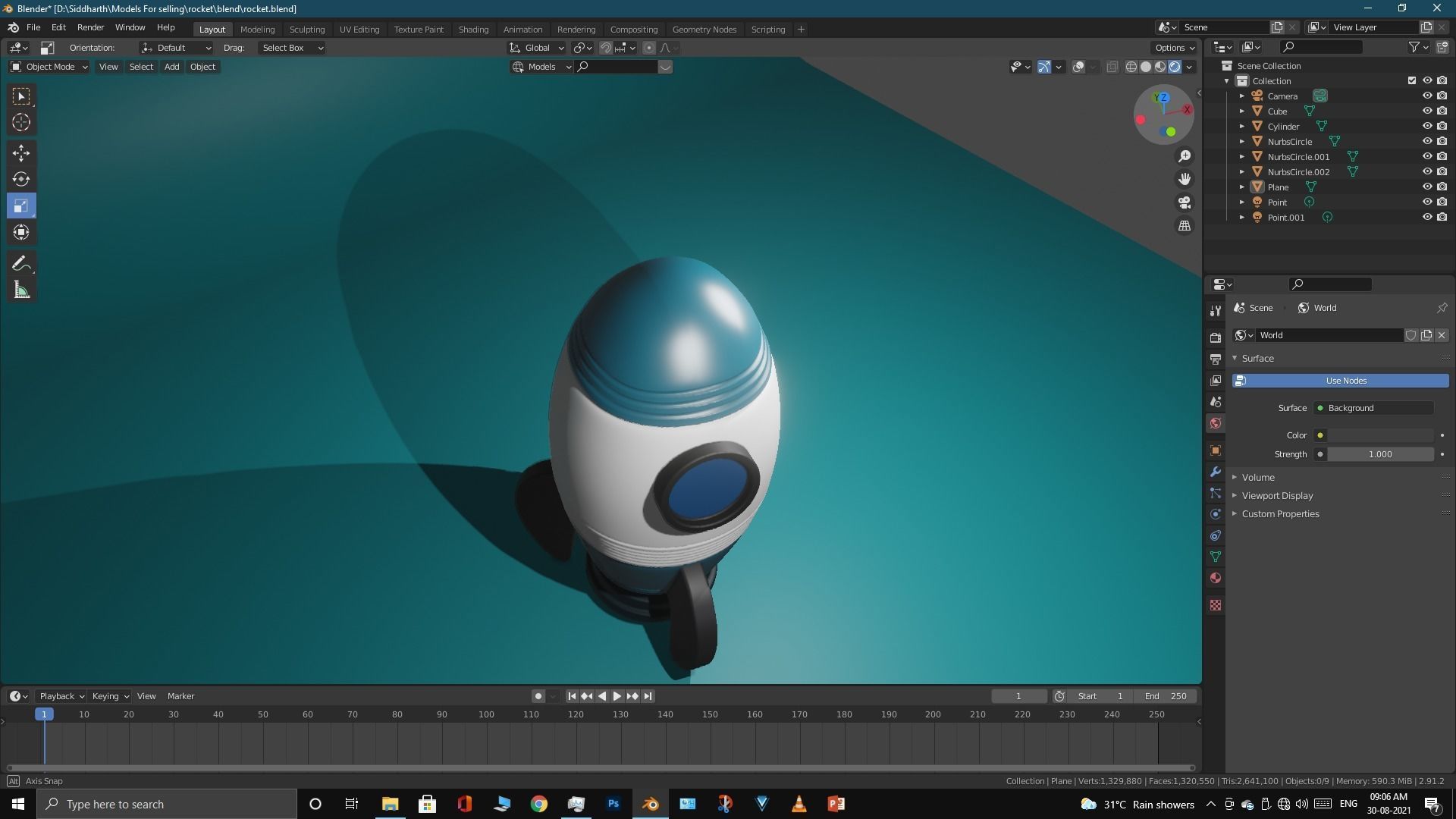This screenshot has width=1456, height=819.
Task: Select the Measure tool
Action: (21, 290)
